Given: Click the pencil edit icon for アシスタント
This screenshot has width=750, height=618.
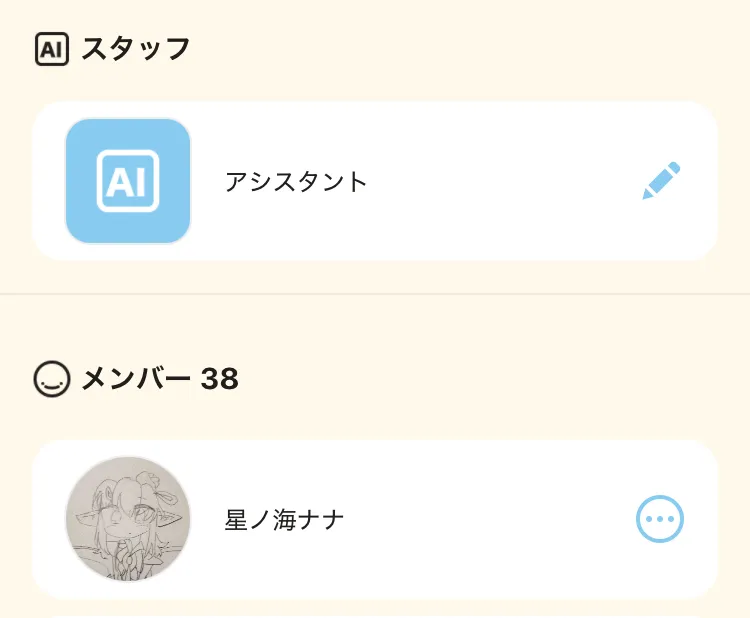Looking at the screenshot, I should pos(661,181).
